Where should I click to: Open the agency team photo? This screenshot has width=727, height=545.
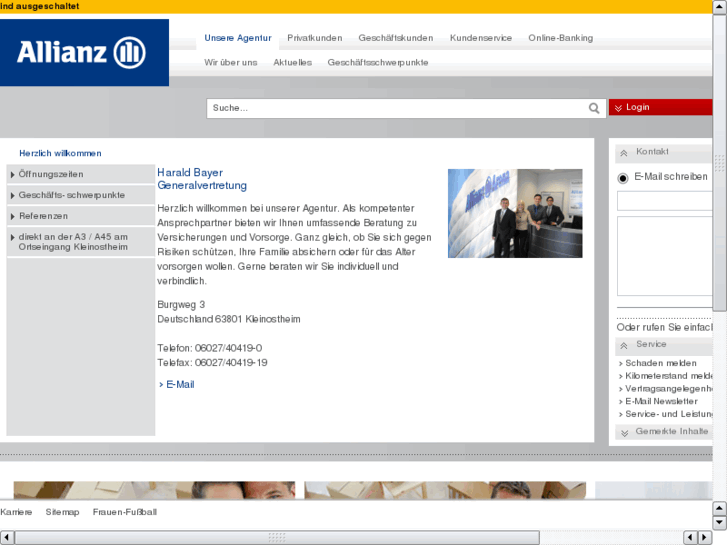pyautogui.click(x=514, y=213)
